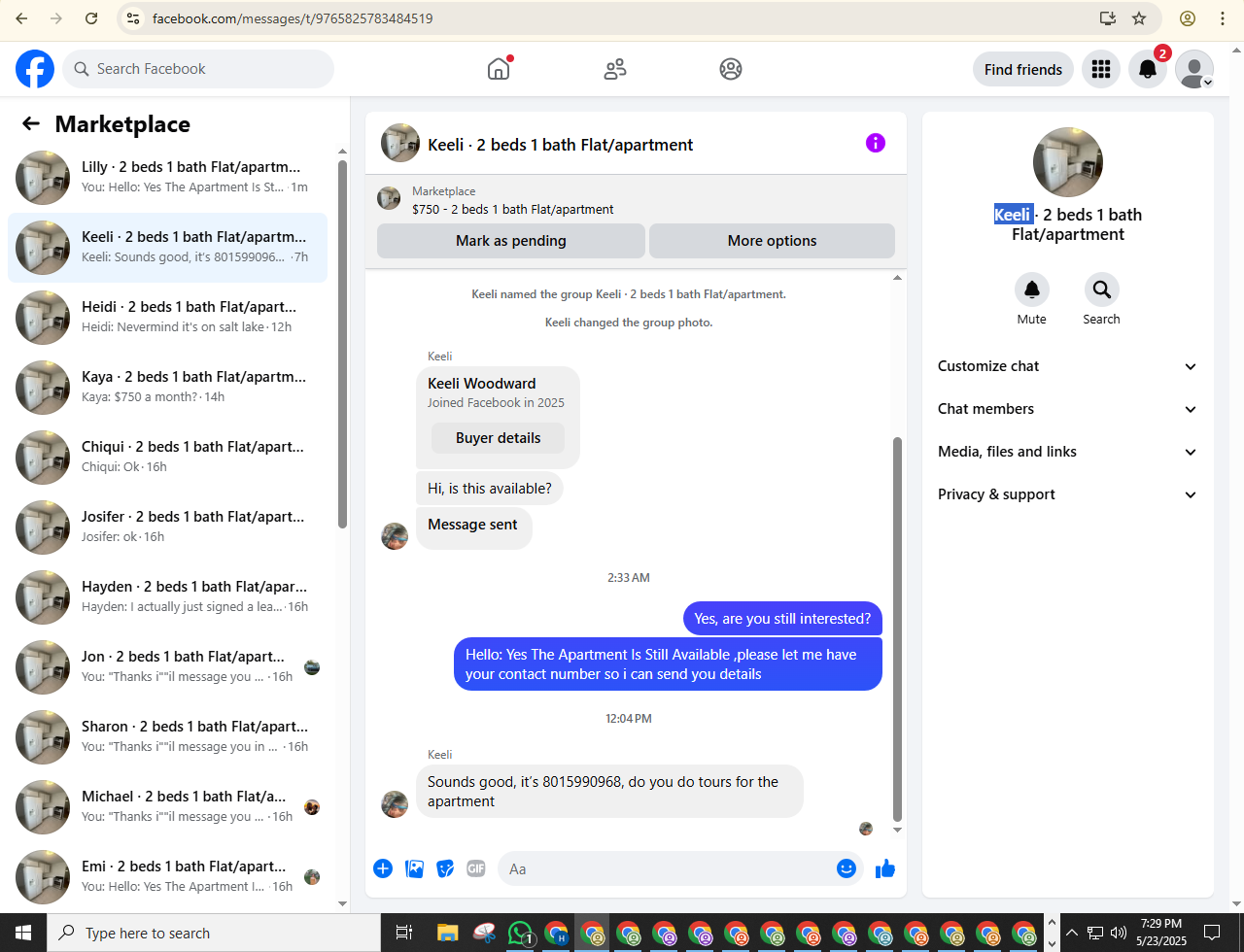Open Keeli Woodward's Buyer details
The image size is (1244, 952).
499,438
